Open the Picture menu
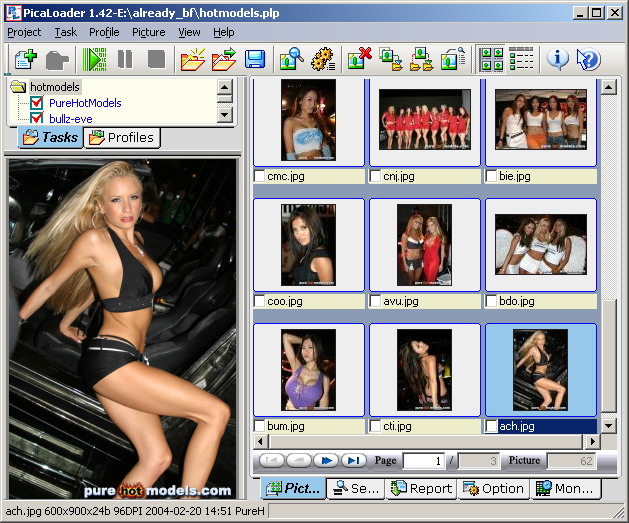The width and height of the screenshot is (629, 523). 148,32
